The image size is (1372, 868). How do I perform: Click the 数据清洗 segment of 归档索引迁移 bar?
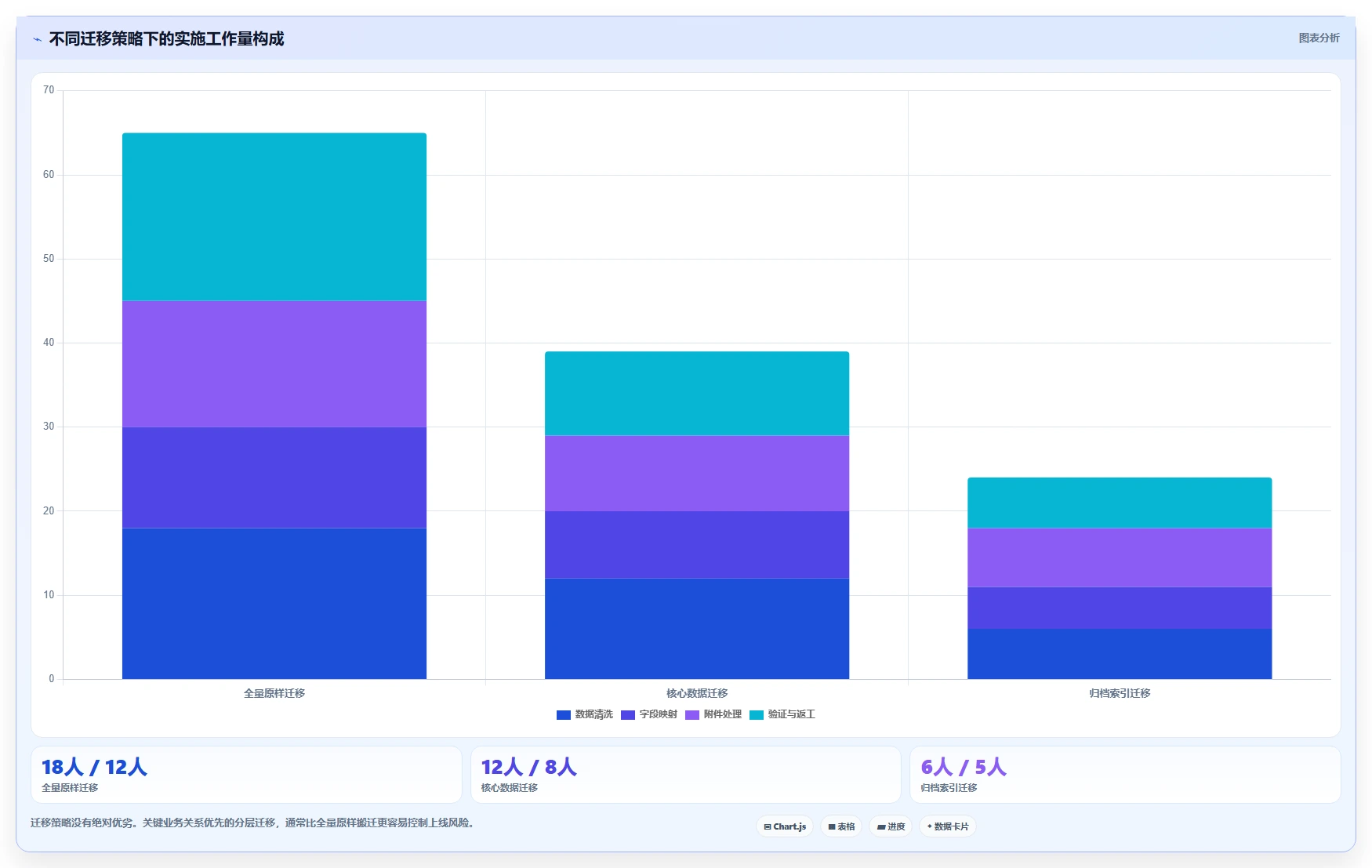click(1120, 654)
